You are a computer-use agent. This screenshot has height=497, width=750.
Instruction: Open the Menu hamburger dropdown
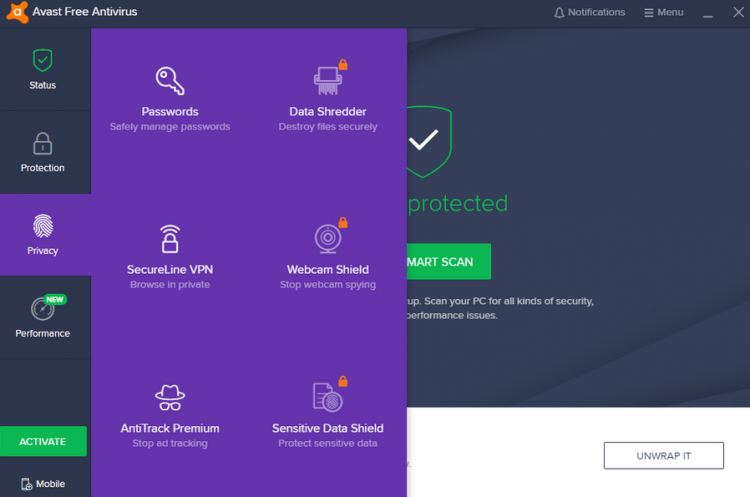(x=664, y=12)
